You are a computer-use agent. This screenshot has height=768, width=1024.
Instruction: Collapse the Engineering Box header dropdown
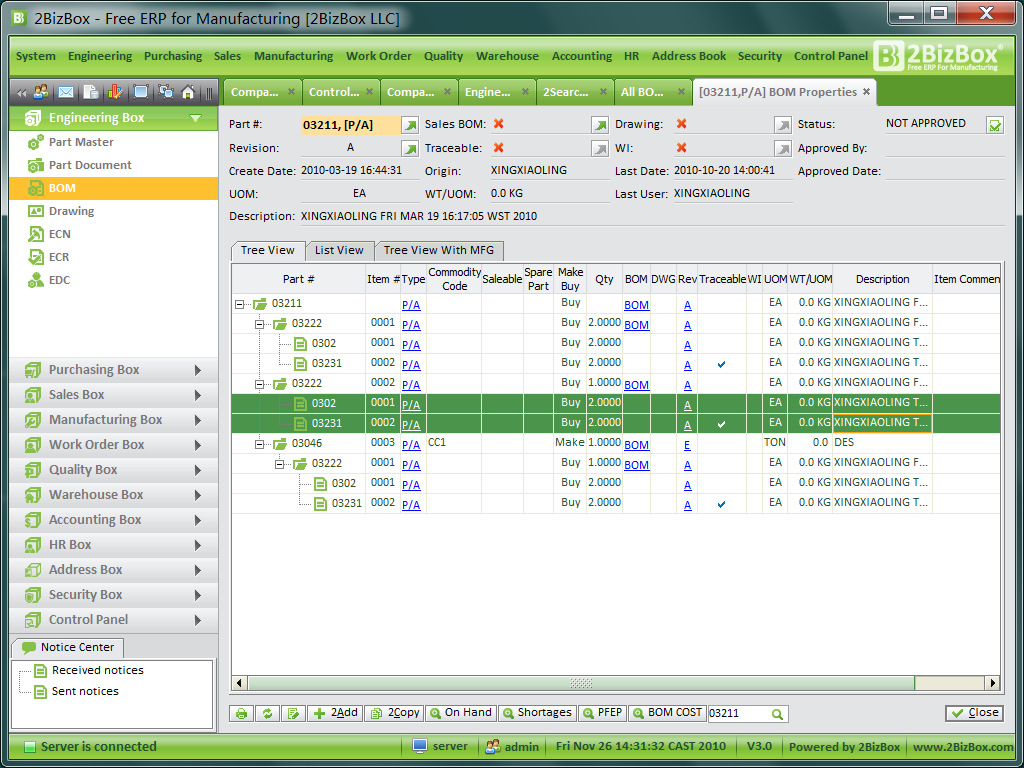(x=195, y=118)
